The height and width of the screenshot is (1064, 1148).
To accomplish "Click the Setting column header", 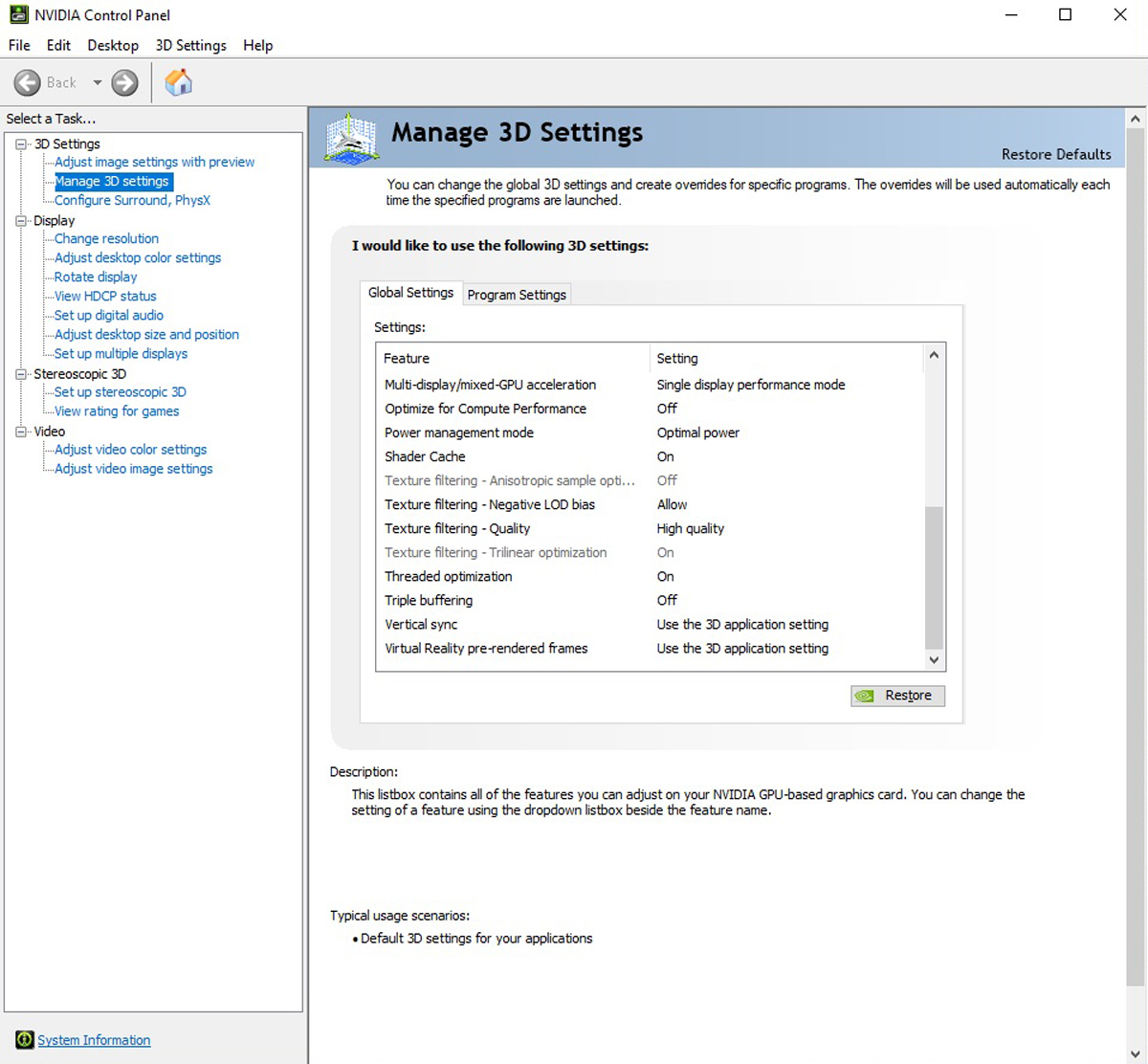I will (786, 358).
